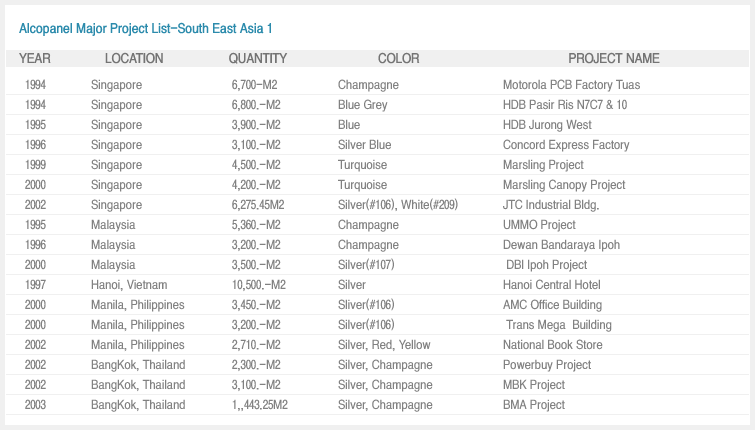Image resolution: width=755 pixels, height=430 pixels.
Task: Click the PROJECT NAME column header
Action: coord(613,59)
